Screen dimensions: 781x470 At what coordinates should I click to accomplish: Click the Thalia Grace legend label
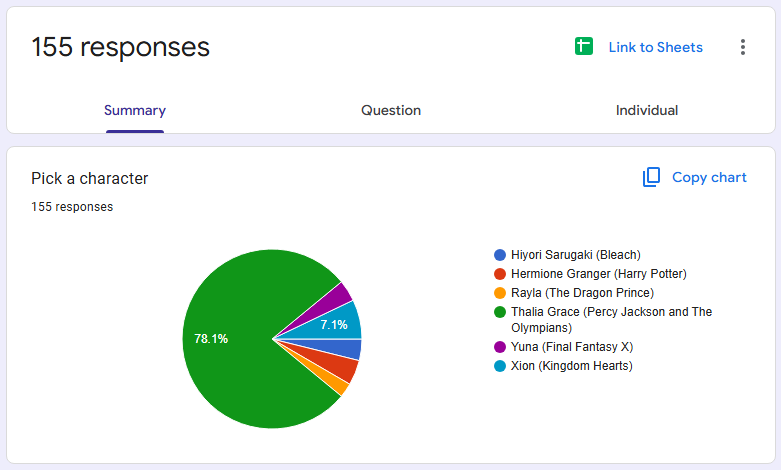611,320
